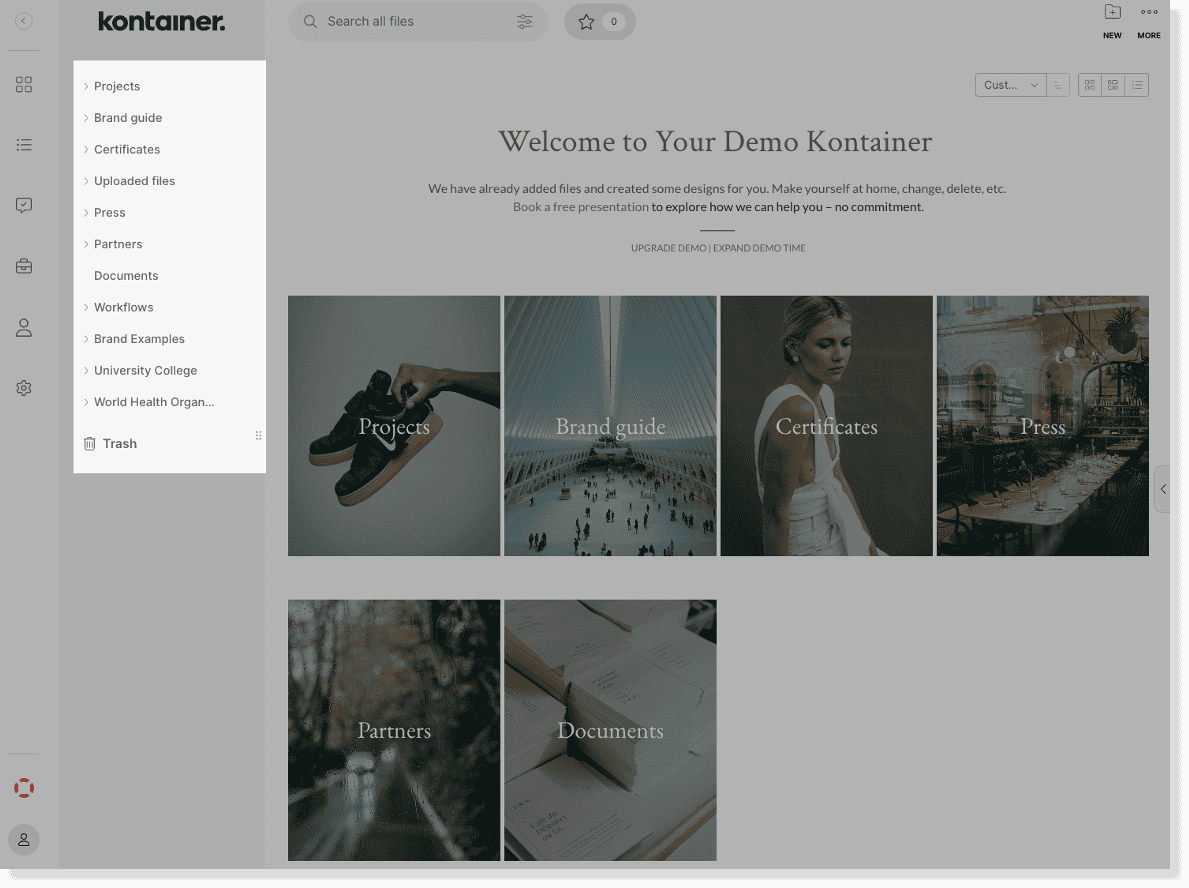Click the red help ring icon at bottom

pyautogui.click(x=24, y=788)
